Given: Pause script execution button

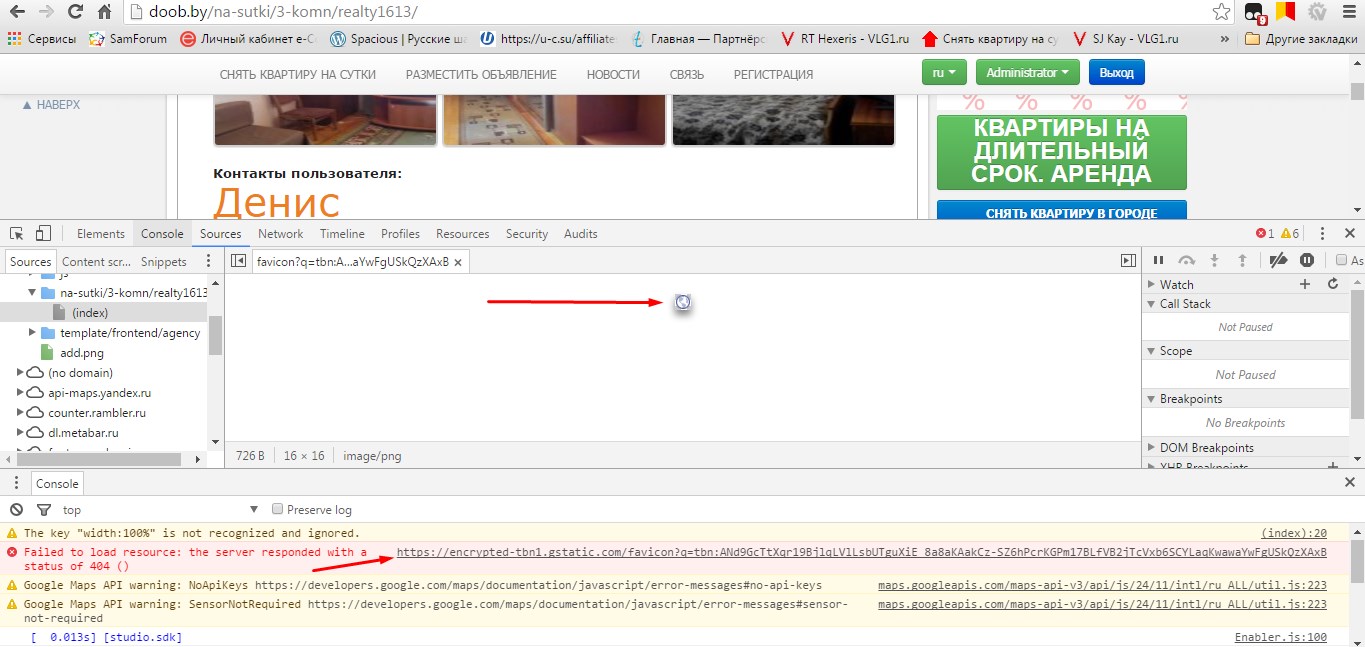Looking at the screenshot, I should [1159, 260].
